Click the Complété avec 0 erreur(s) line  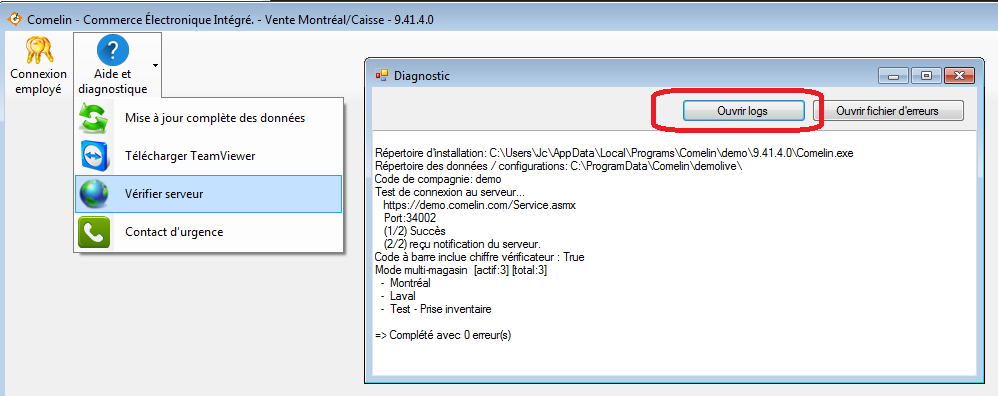pyautogui.click(x=443, y=335)
